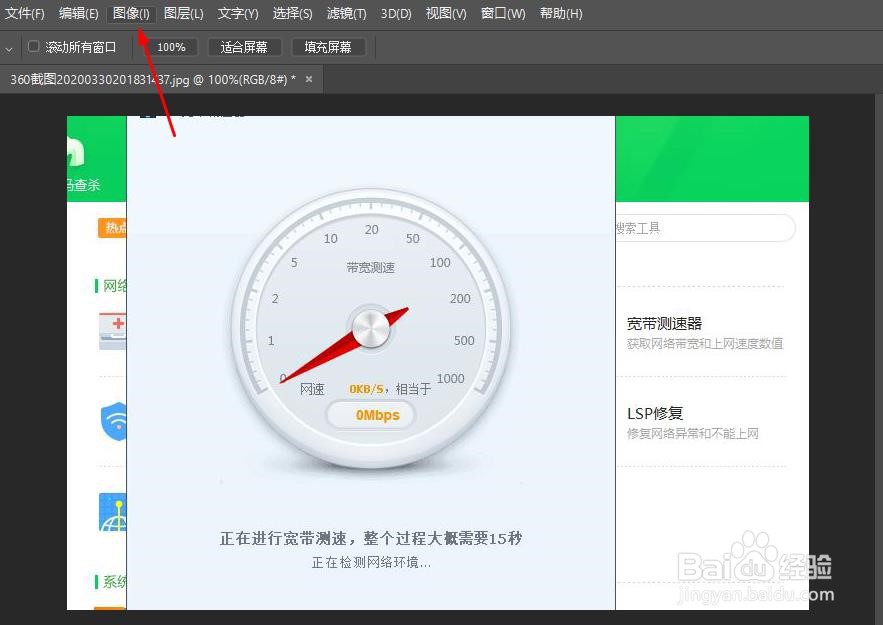Open the 图像 menu
The image size is (883, 625).
130,13
